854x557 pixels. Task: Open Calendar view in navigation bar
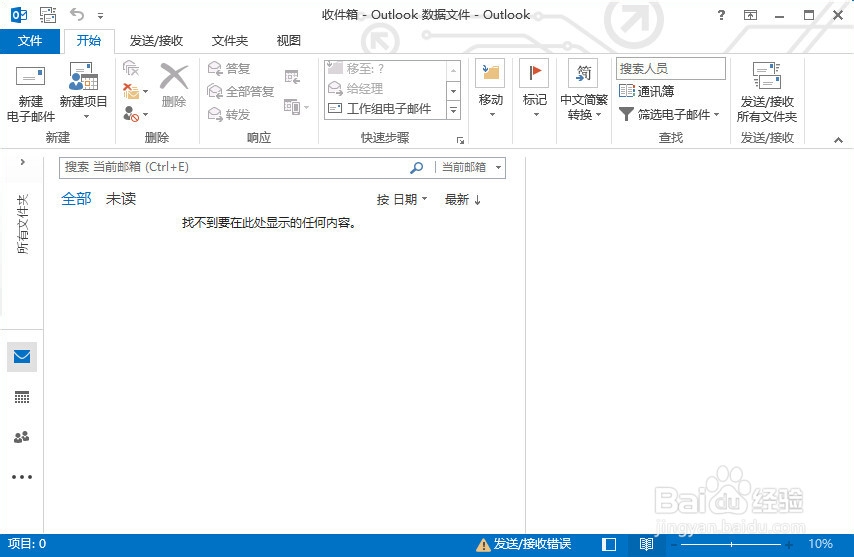pyautogui.click(x=22, y=397)
